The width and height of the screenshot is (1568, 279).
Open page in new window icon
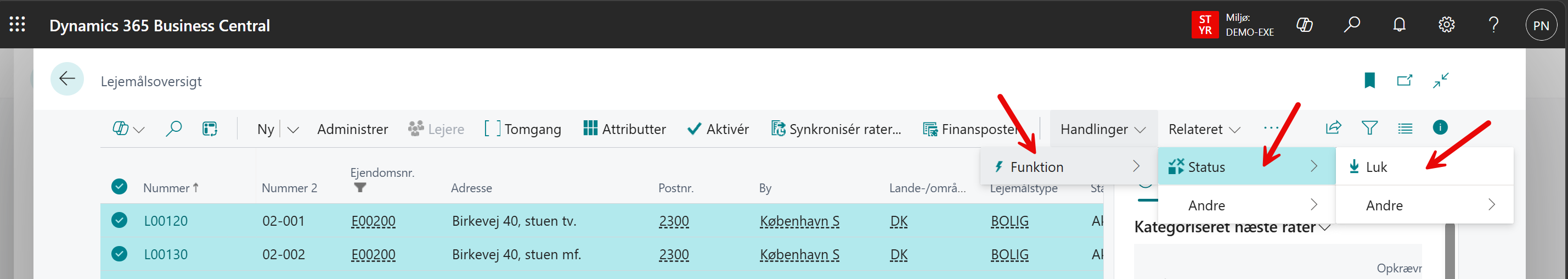tap(1405, 80)
